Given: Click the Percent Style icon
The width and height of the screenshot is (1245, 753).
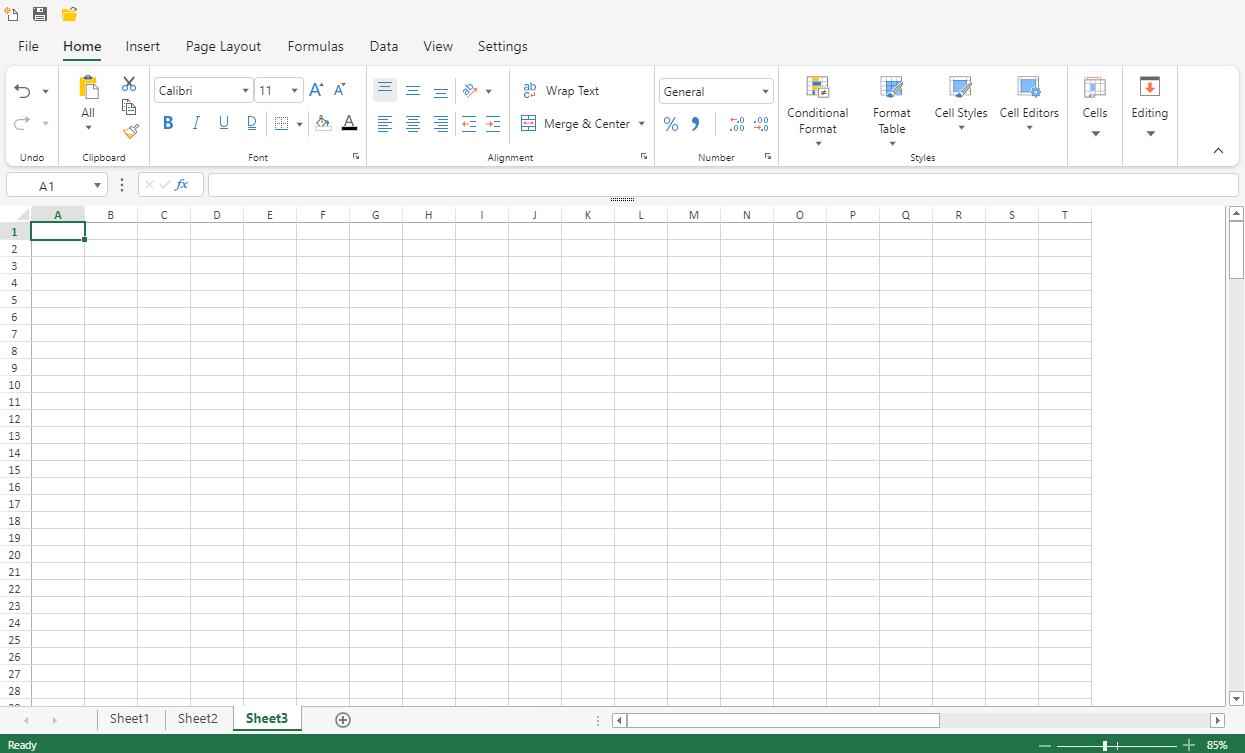Looking at the screenshot, I should pyautogui.click(x=671, y=124).
